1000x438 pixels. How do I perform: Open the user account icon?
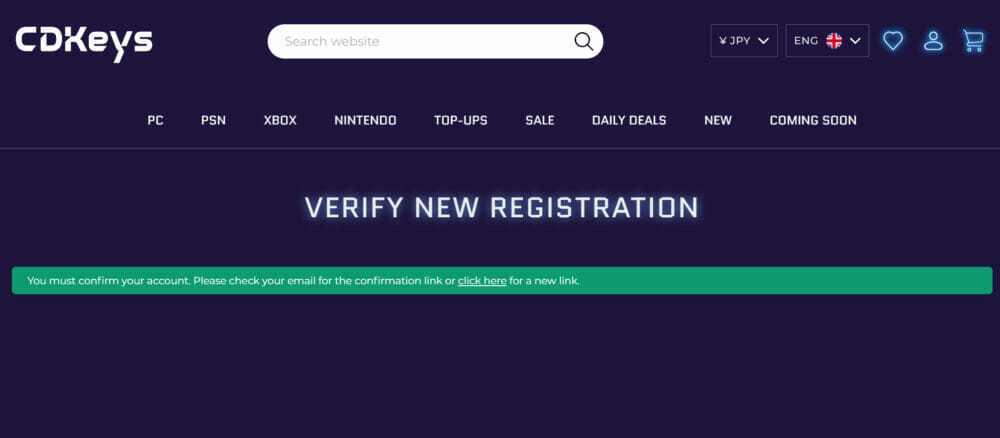click(x=933, y=41)
